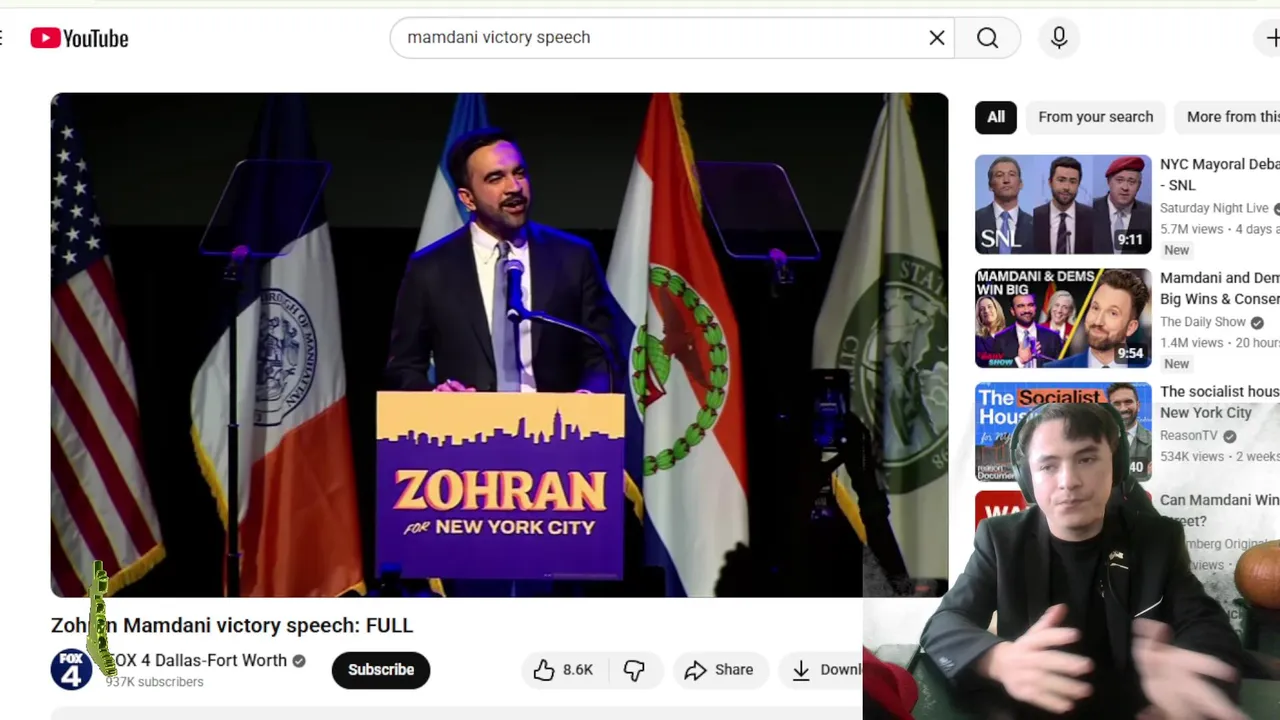Viewport: 1280px width, 720px height.
Task: Open 'NYC Mayoral Debate - SNL' title
Action: [1219, 174]
